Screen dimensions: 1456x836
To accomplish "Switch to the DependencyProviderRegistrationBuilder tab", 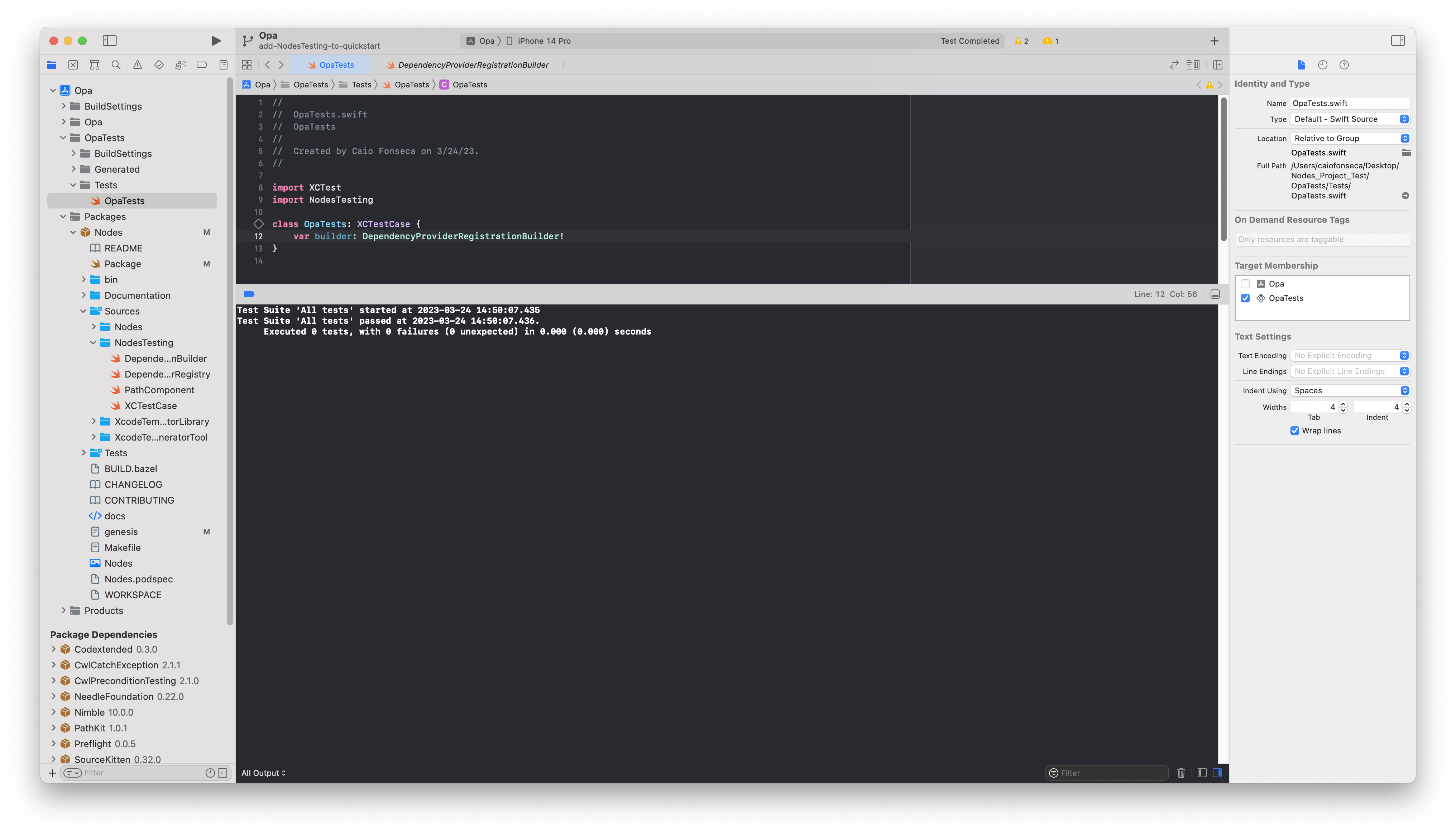I will pyautogui.click(x=473, y=65).
